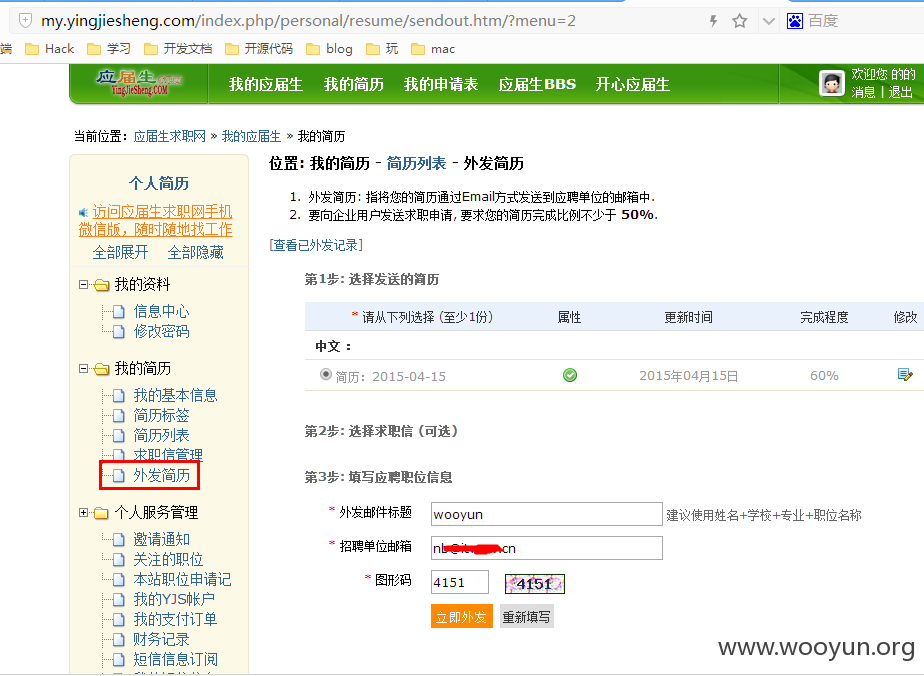Open 简历列表 in sidebar tree
The width and height of the screenshot is (924, 676).
[x=161, y=436]
